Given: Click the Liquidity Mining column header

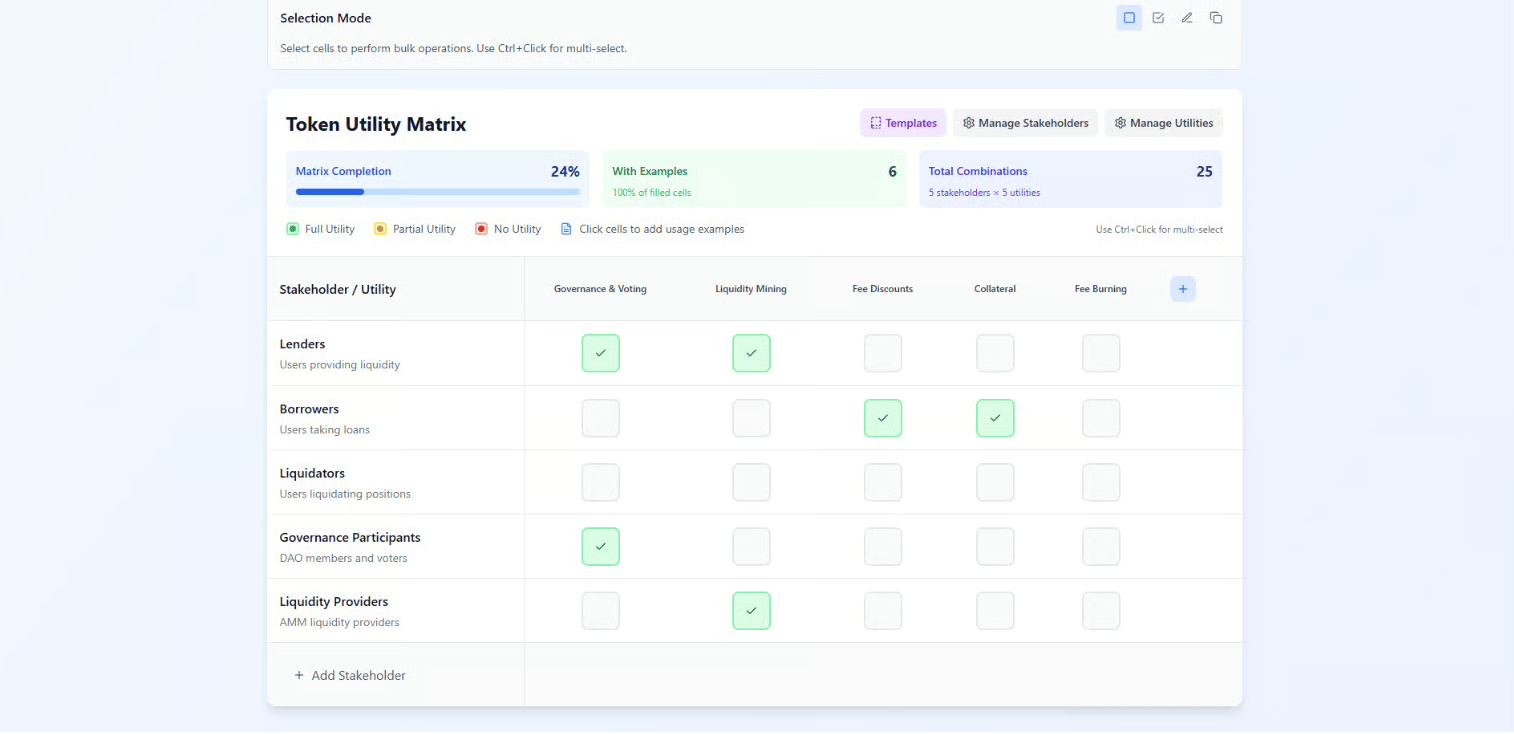Looking at the screenshot, I should tap(751, 289).
